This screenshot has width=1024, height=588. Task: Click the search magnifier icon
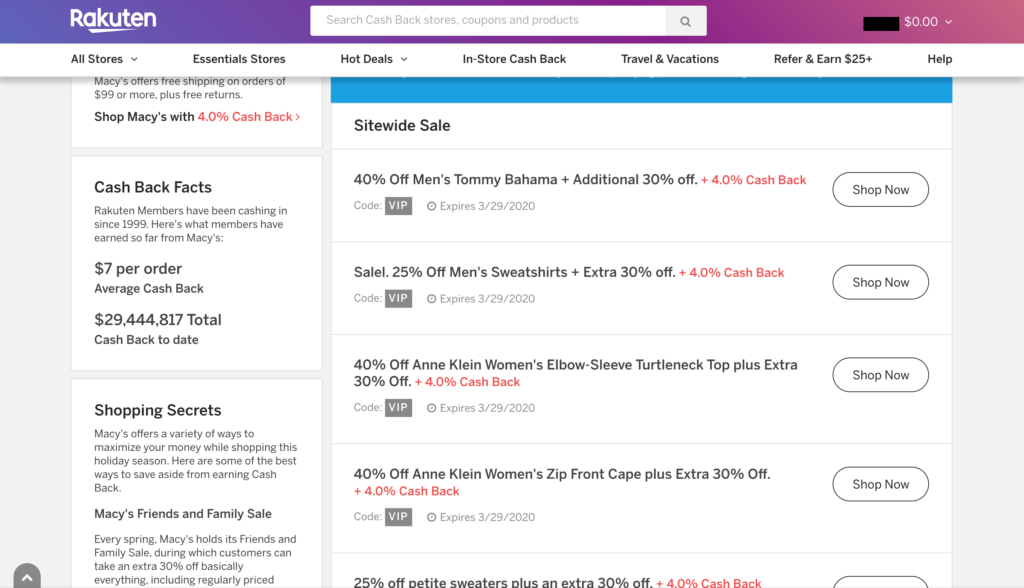click(x=685, y=21)
